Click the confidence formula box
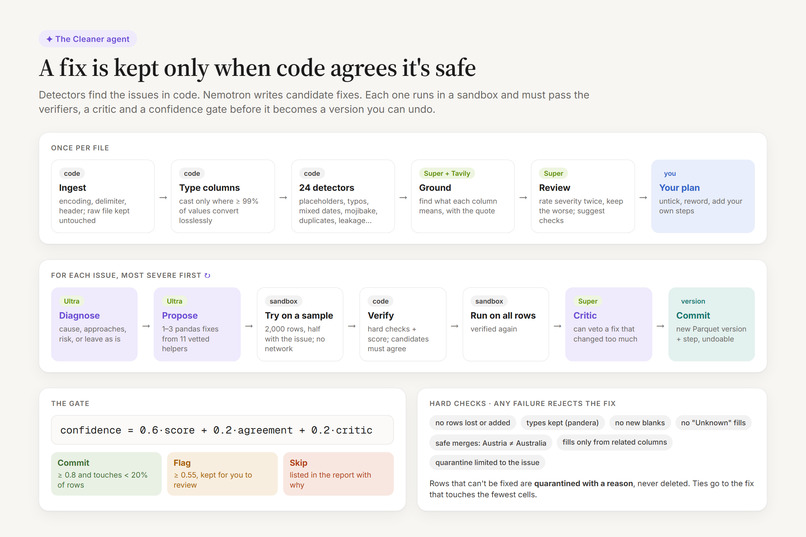 click(x=222, y=430)
